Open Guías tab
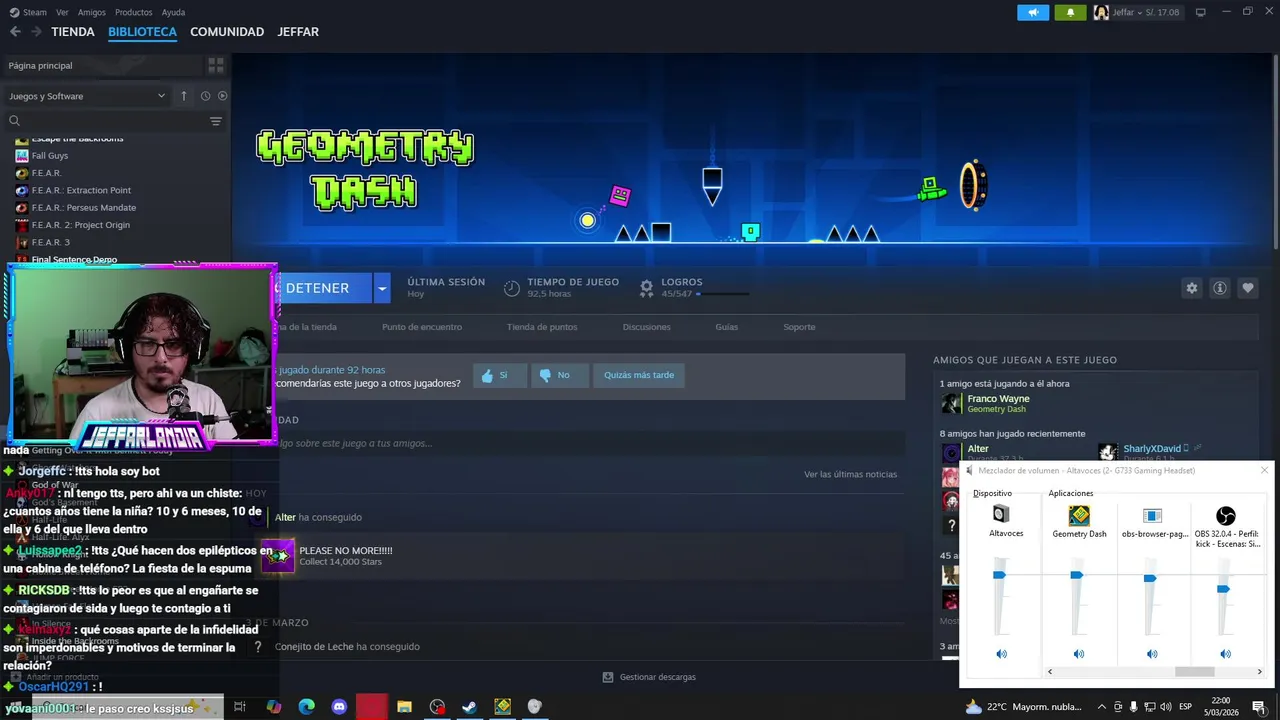Image resolution: width=1280 pixels, height=720 pixels. (x=727, y=327)
